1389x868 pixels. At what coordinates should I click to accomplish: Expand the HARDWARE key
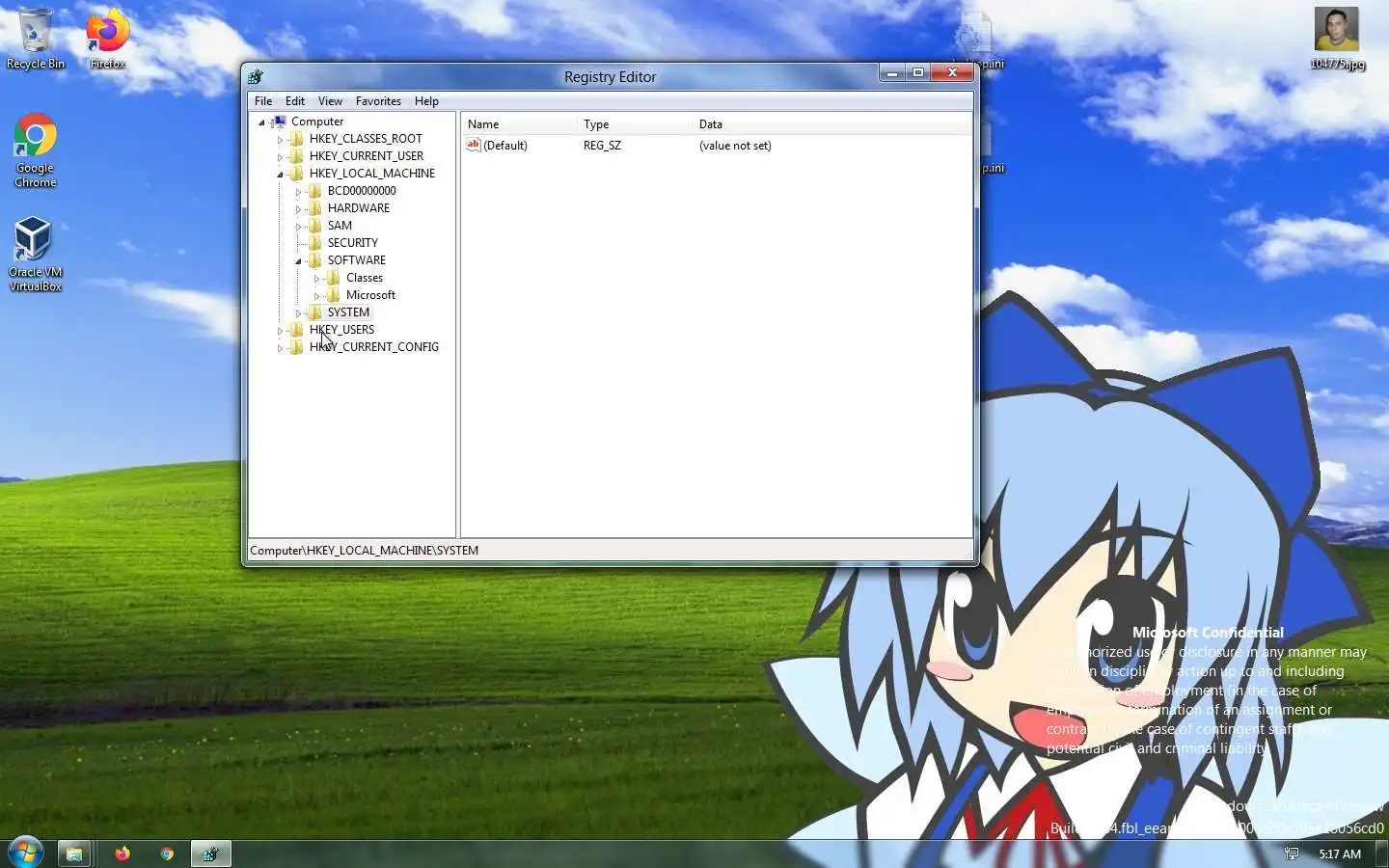298,209
